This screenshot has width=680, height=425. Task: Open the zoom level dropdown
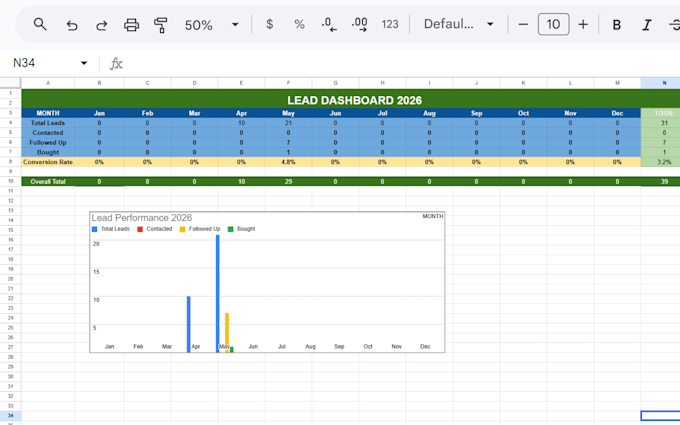[235, 25]
